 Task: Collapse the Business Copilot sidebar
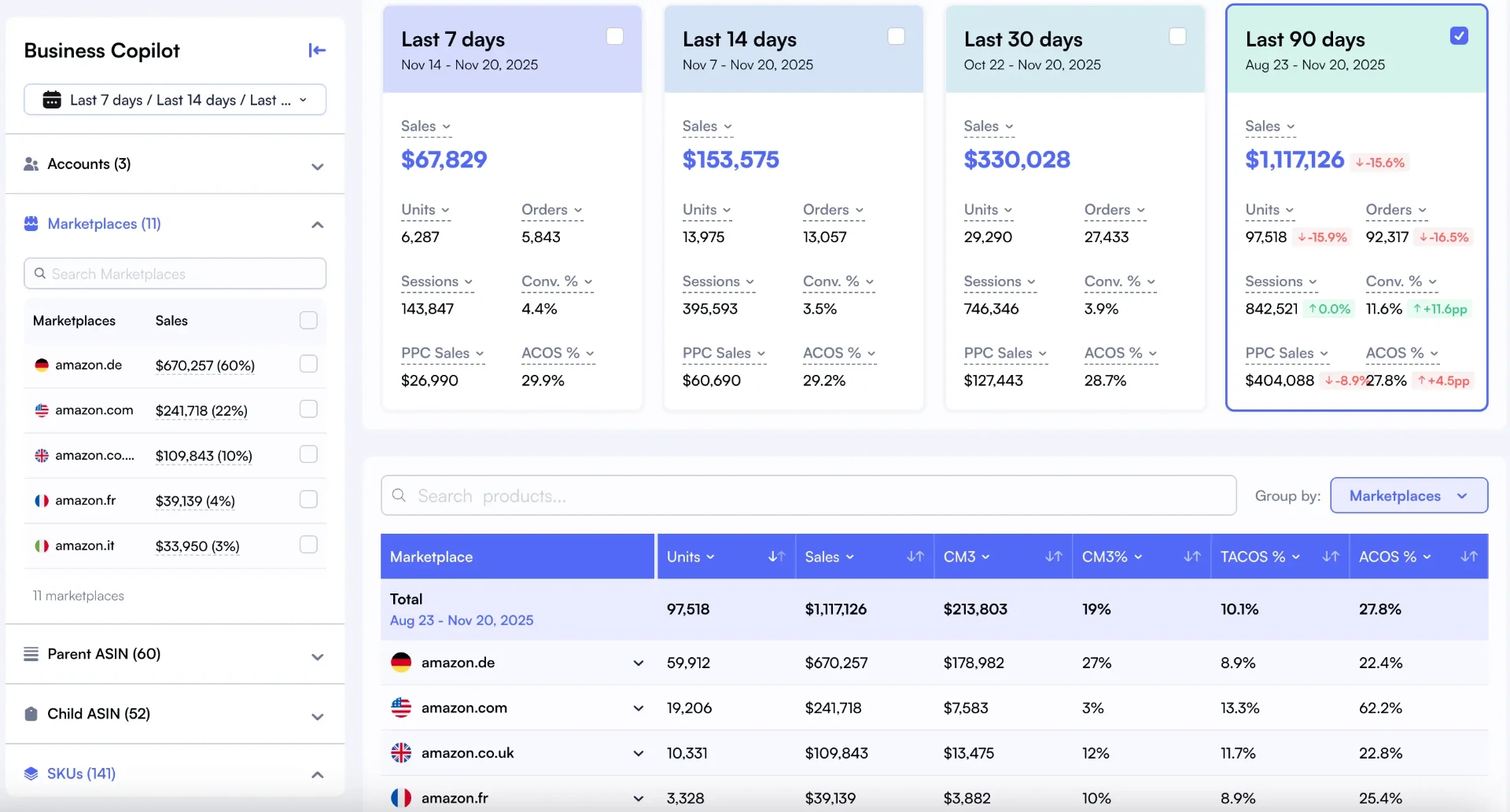[x=317, y=50]
